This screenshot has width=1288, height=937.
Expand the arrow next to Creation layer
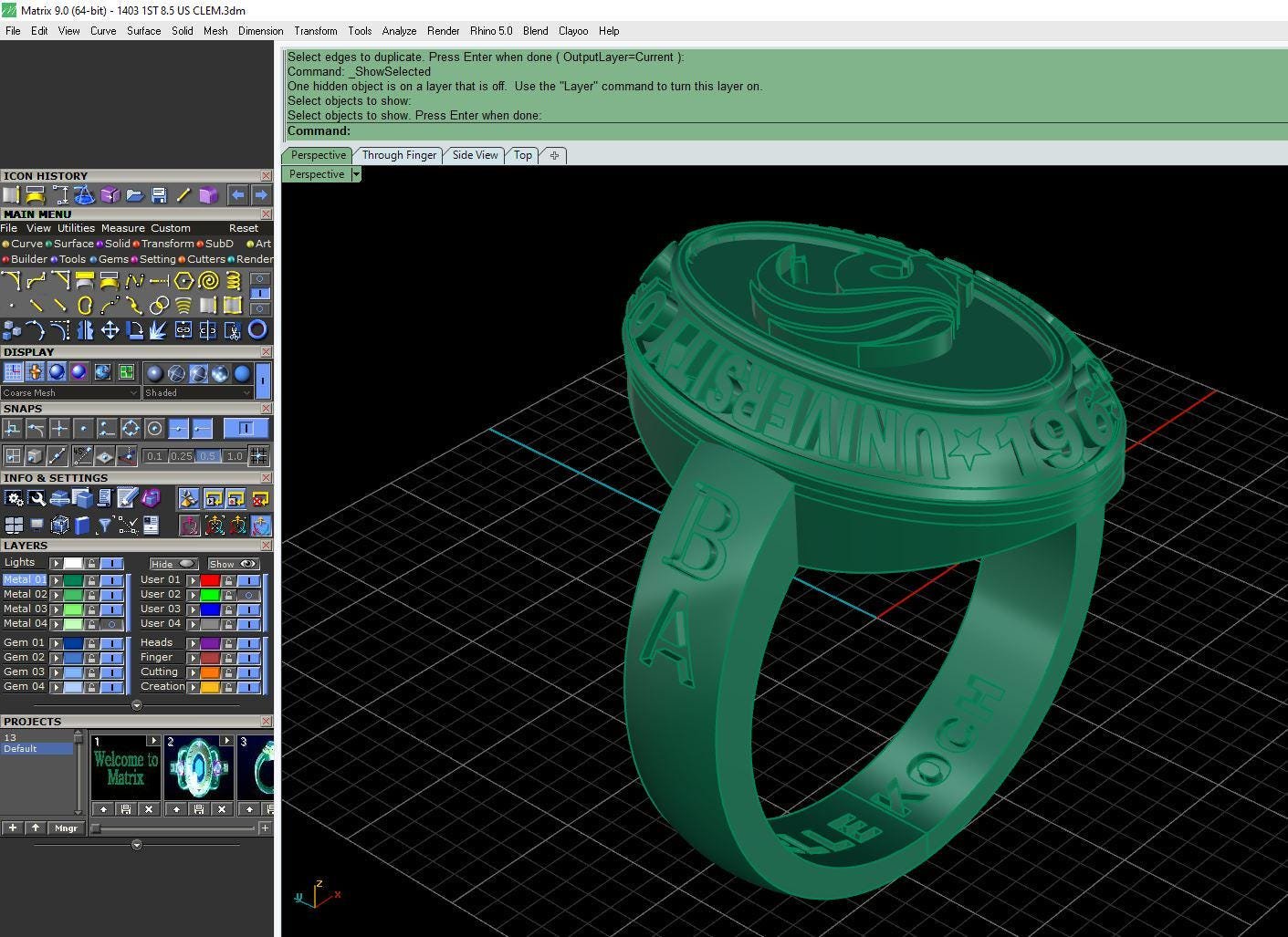193,687
